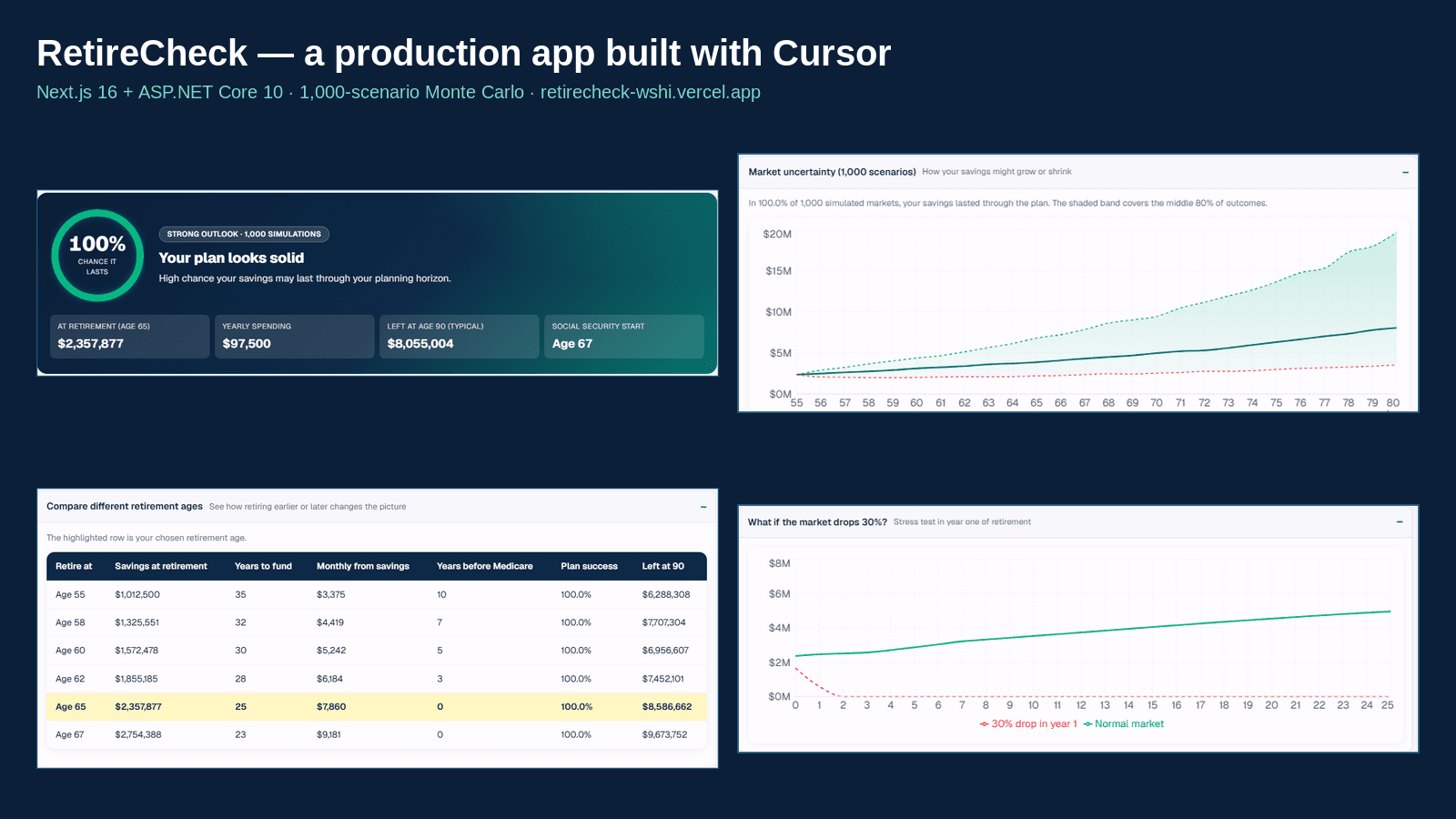Click the $4,419 monthly from savings cell
Screen dimensions: 1456x819
[x=330, y=623]
